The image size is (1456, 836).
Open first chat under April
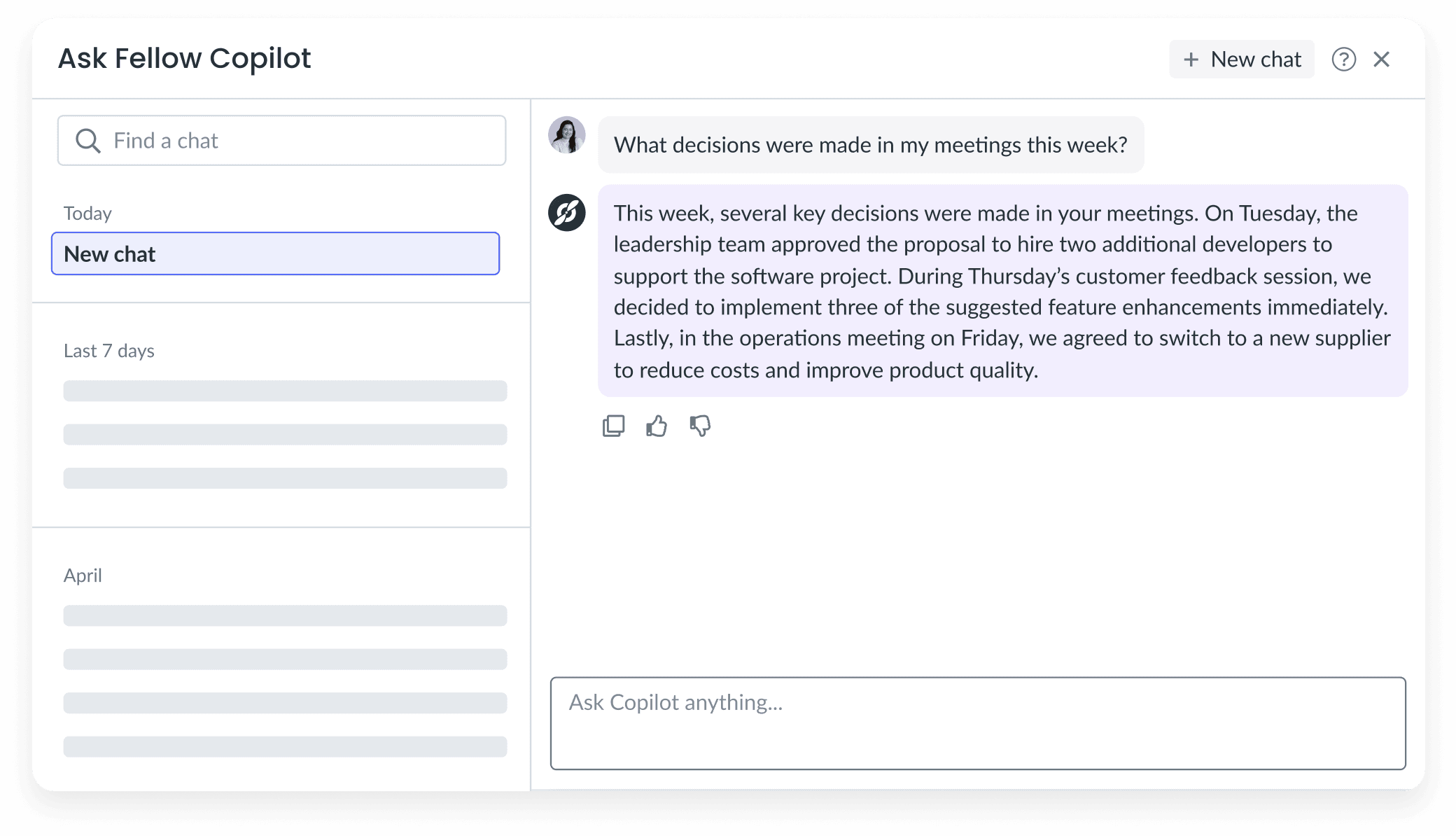285,615
